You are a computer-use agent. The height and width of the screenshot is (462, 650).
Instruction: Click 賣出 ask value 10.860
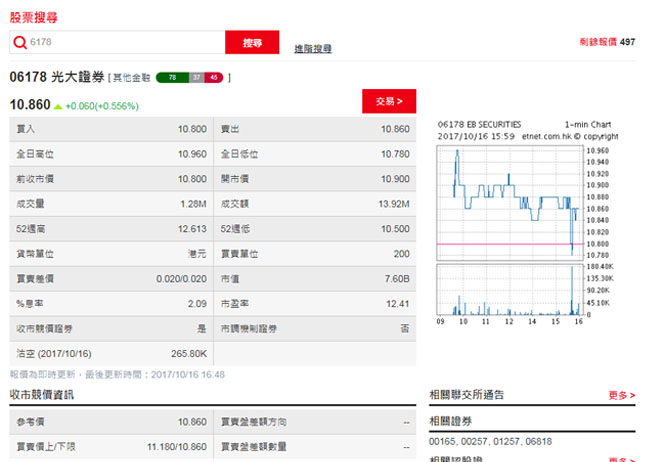(395, 129)
